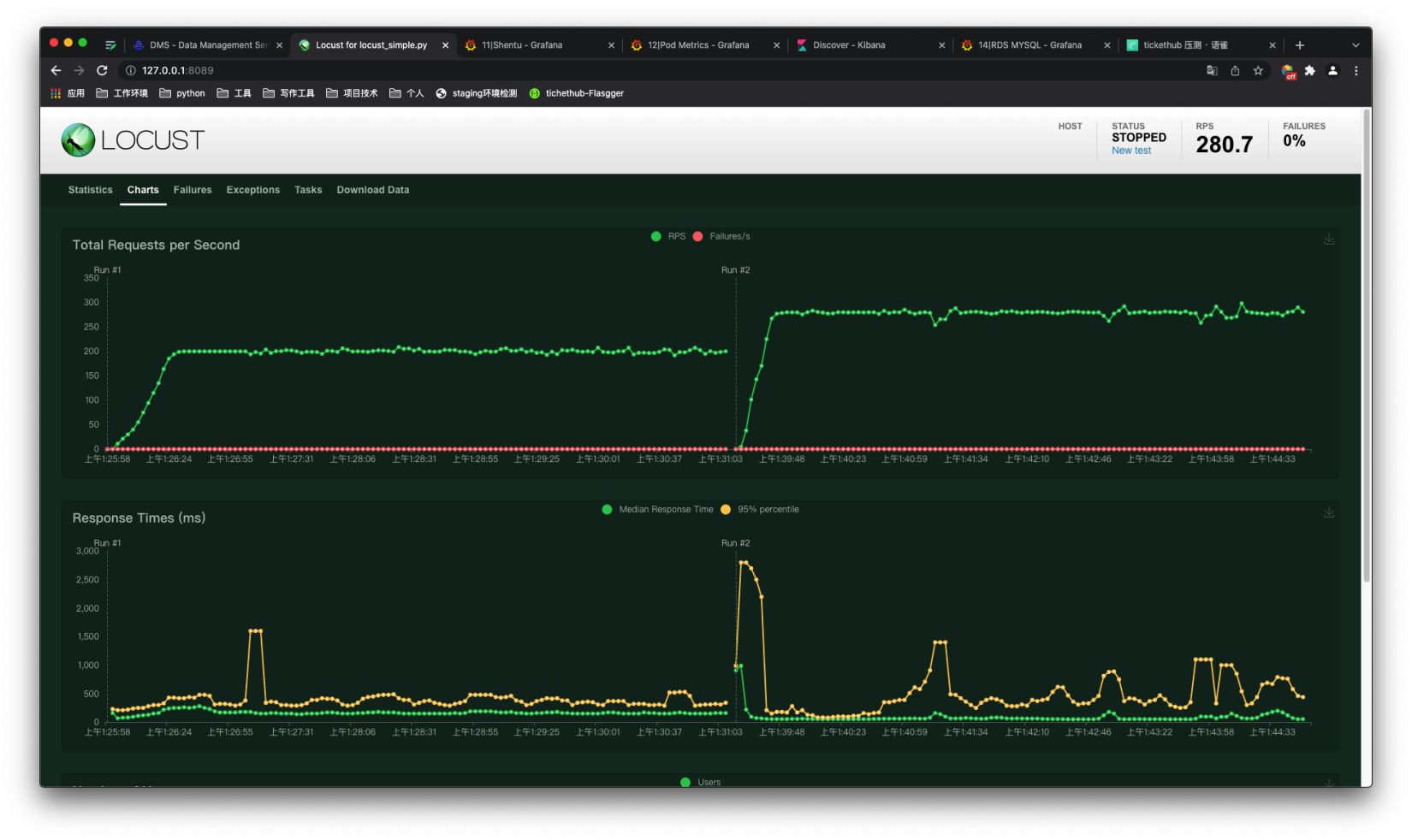Download the Total Requests per Second chart
The image size is (1412, 840).
(x=1329, y=239)
